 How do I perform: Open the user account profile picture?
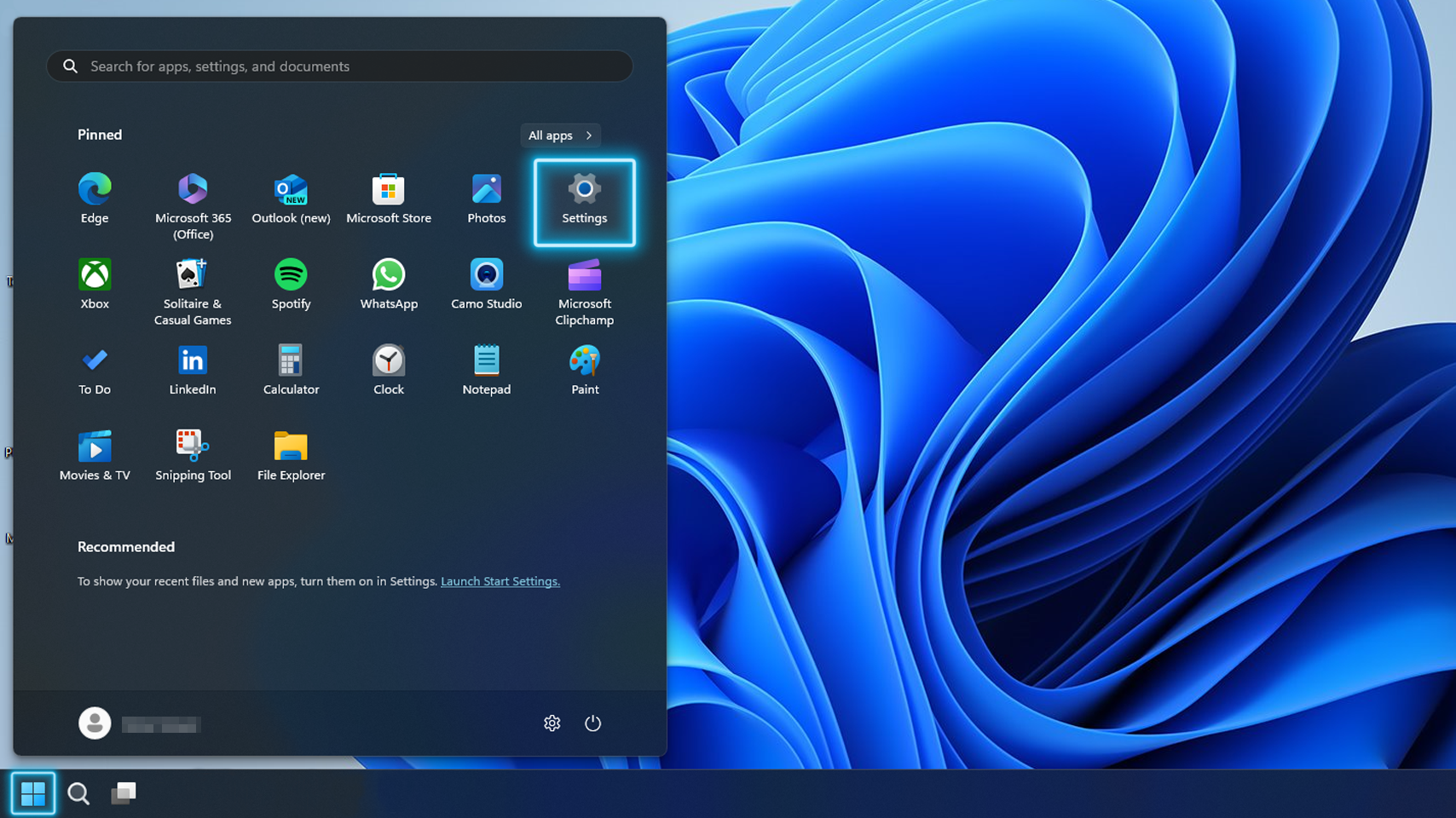95,723
